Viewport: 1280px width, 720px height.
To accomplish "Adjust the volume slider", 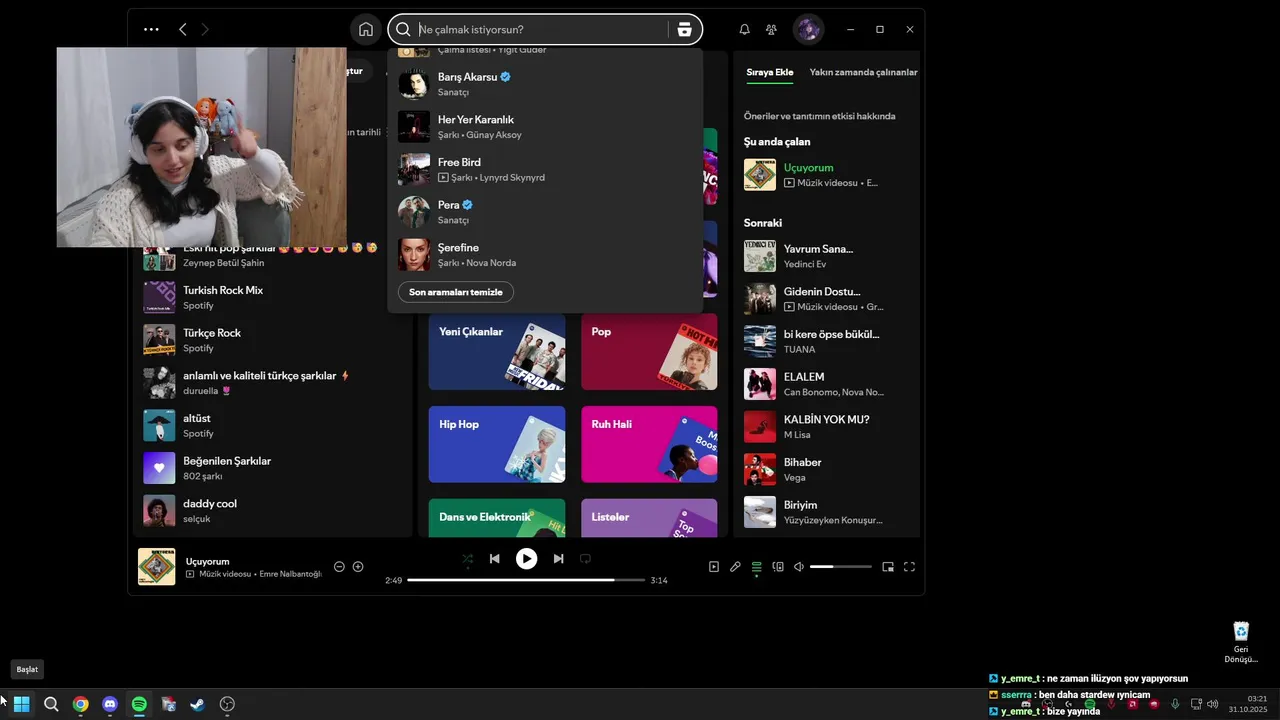I will [840, 567].
